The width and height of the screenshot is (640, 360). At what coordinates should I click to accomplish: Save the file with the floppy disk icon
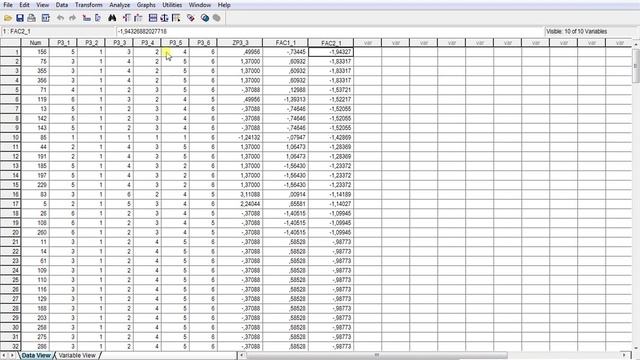[20, 18]
